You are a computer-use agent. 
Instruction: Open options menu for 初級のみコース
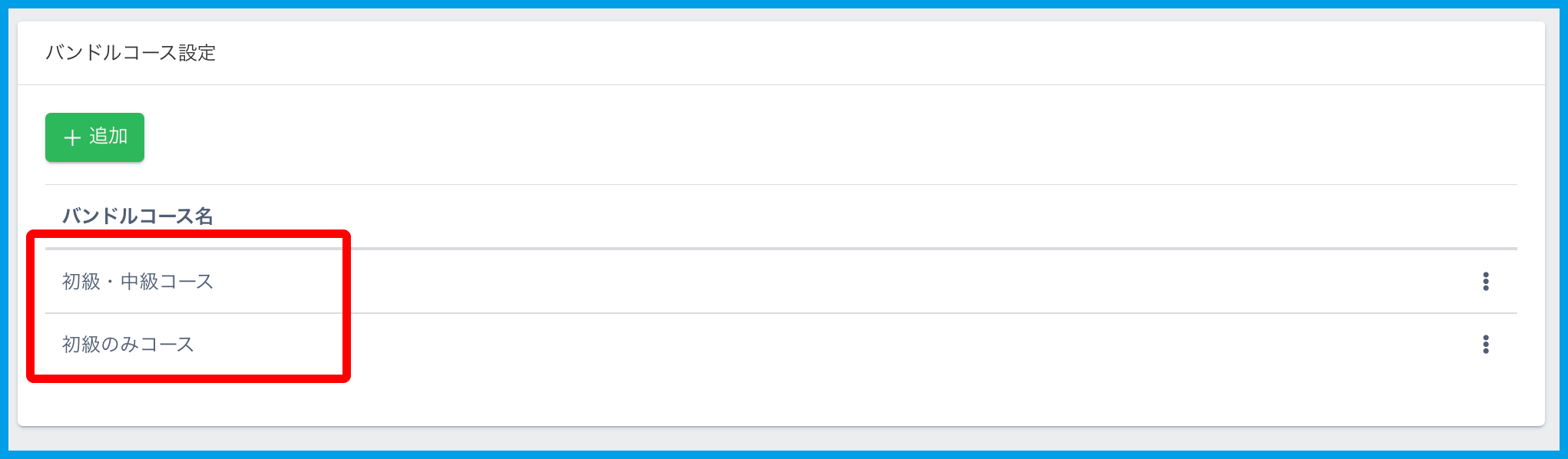click(x=1486, y=345)
